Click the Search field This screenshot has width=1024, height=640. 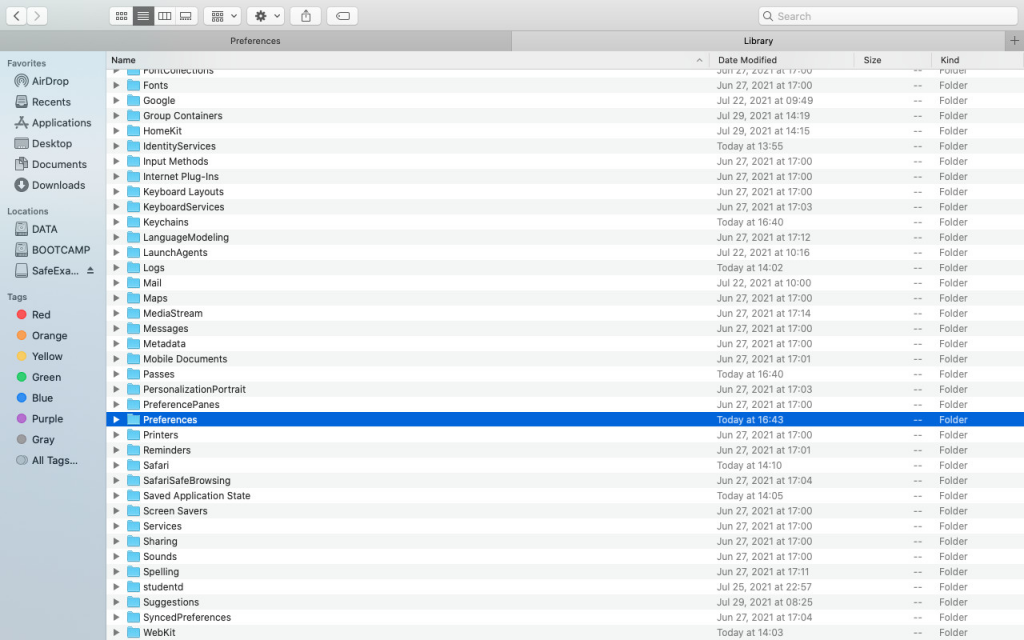click(888, 16)
